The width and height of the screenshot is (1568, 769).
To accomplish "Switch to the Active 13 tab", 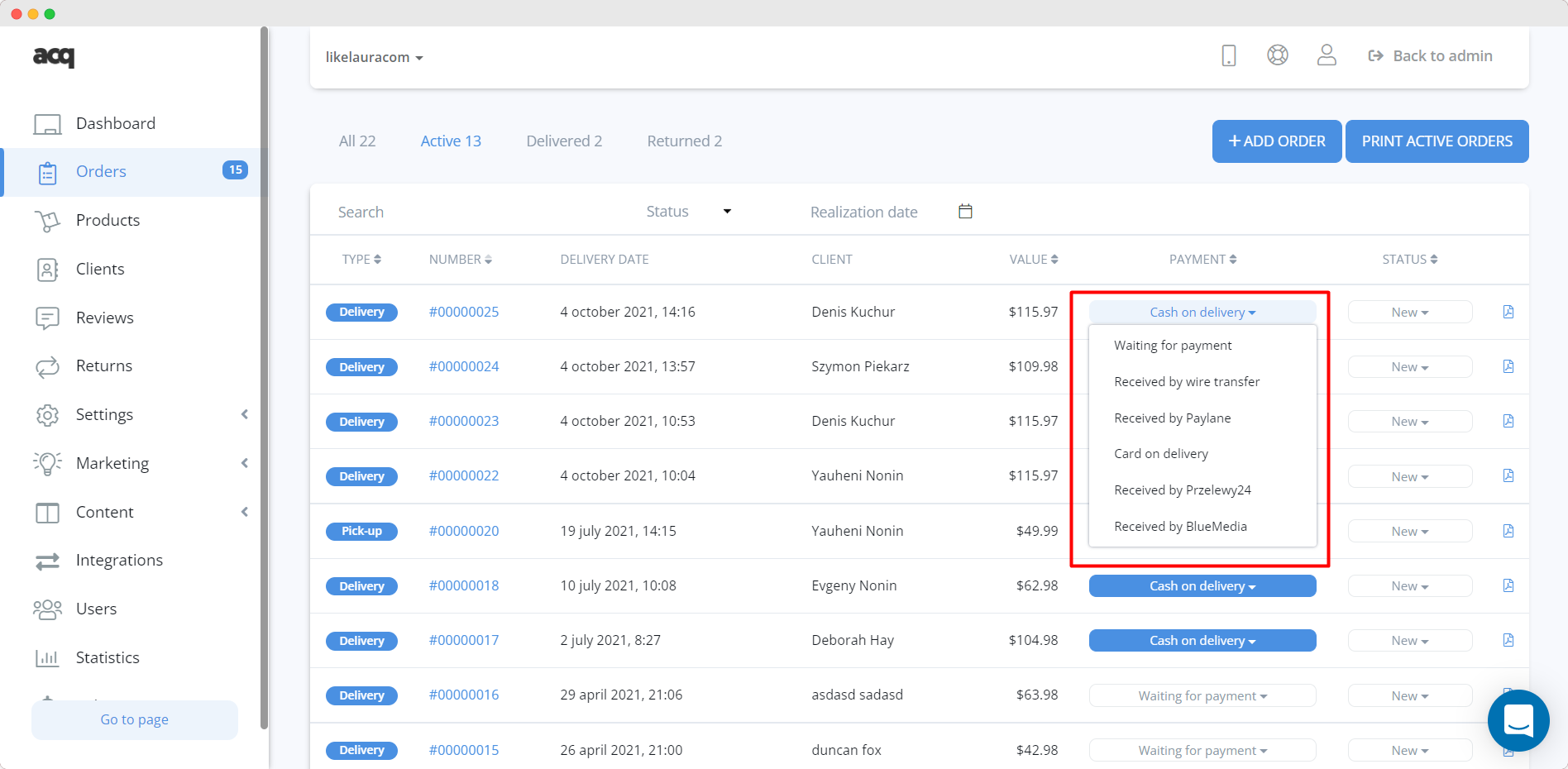I will [x=451, y=141].
